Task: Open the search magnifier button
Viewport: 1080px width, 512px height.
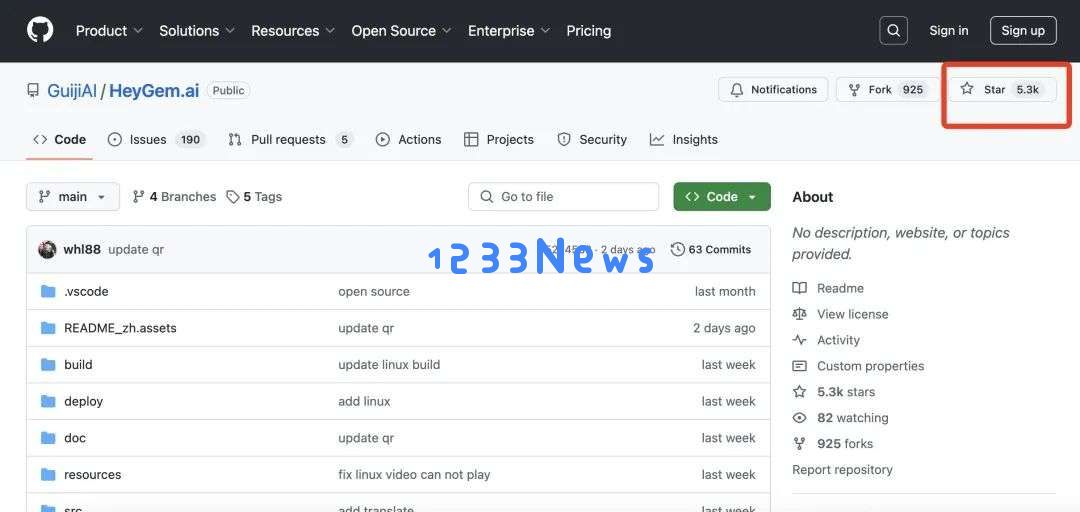Action: [893, 30]
